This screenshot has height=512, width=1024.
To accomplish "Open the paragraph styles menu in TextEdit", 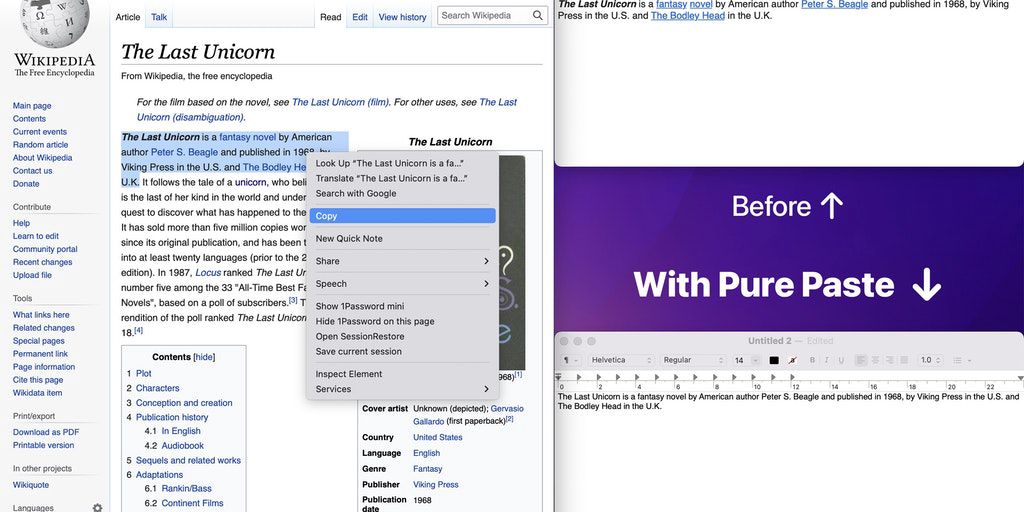I will point(569,360).
